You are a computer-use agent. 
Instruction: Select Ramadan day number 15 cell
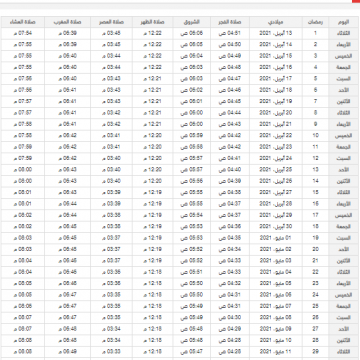(x=315, y=192)
